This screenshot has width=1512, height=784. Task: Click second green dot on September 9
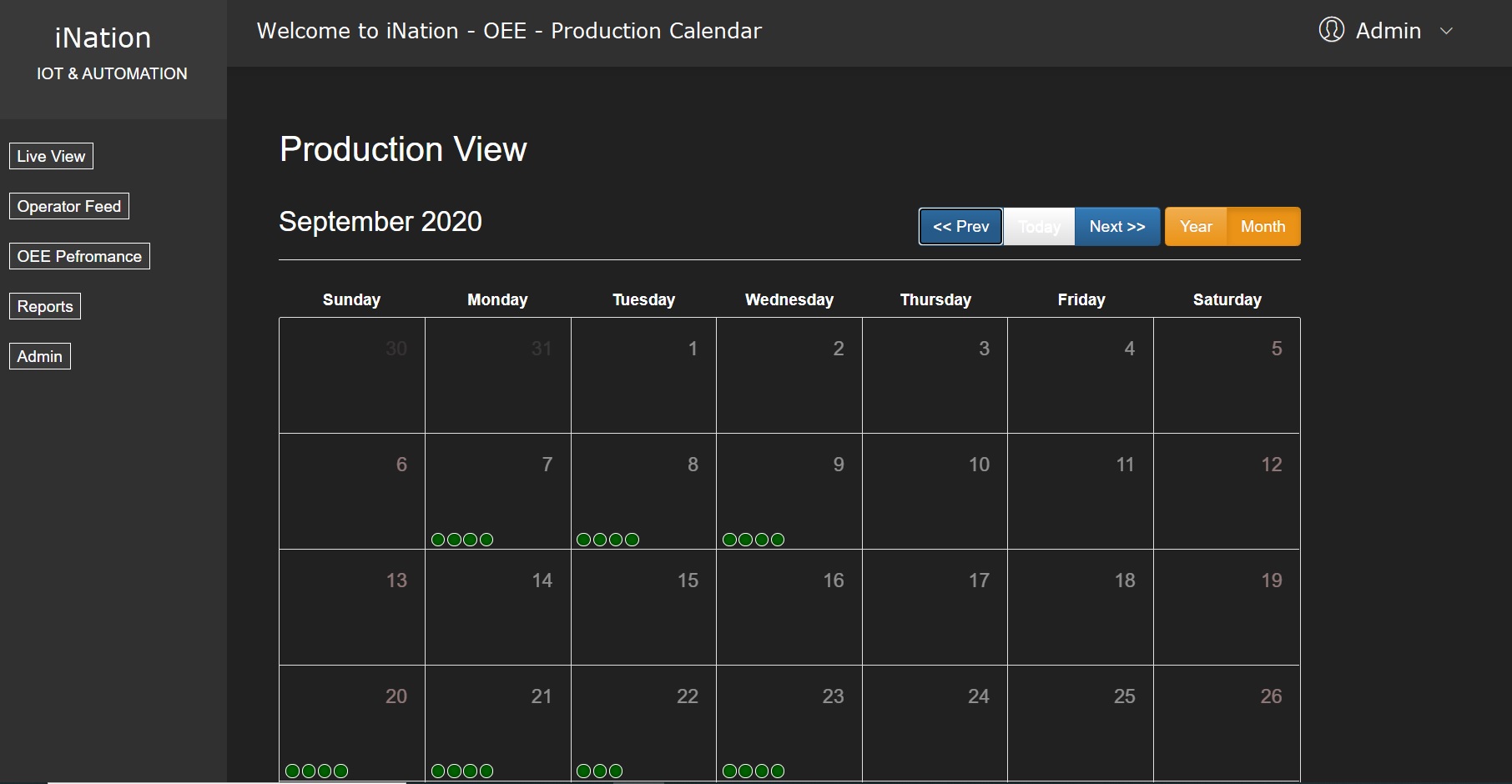(745, 540)
